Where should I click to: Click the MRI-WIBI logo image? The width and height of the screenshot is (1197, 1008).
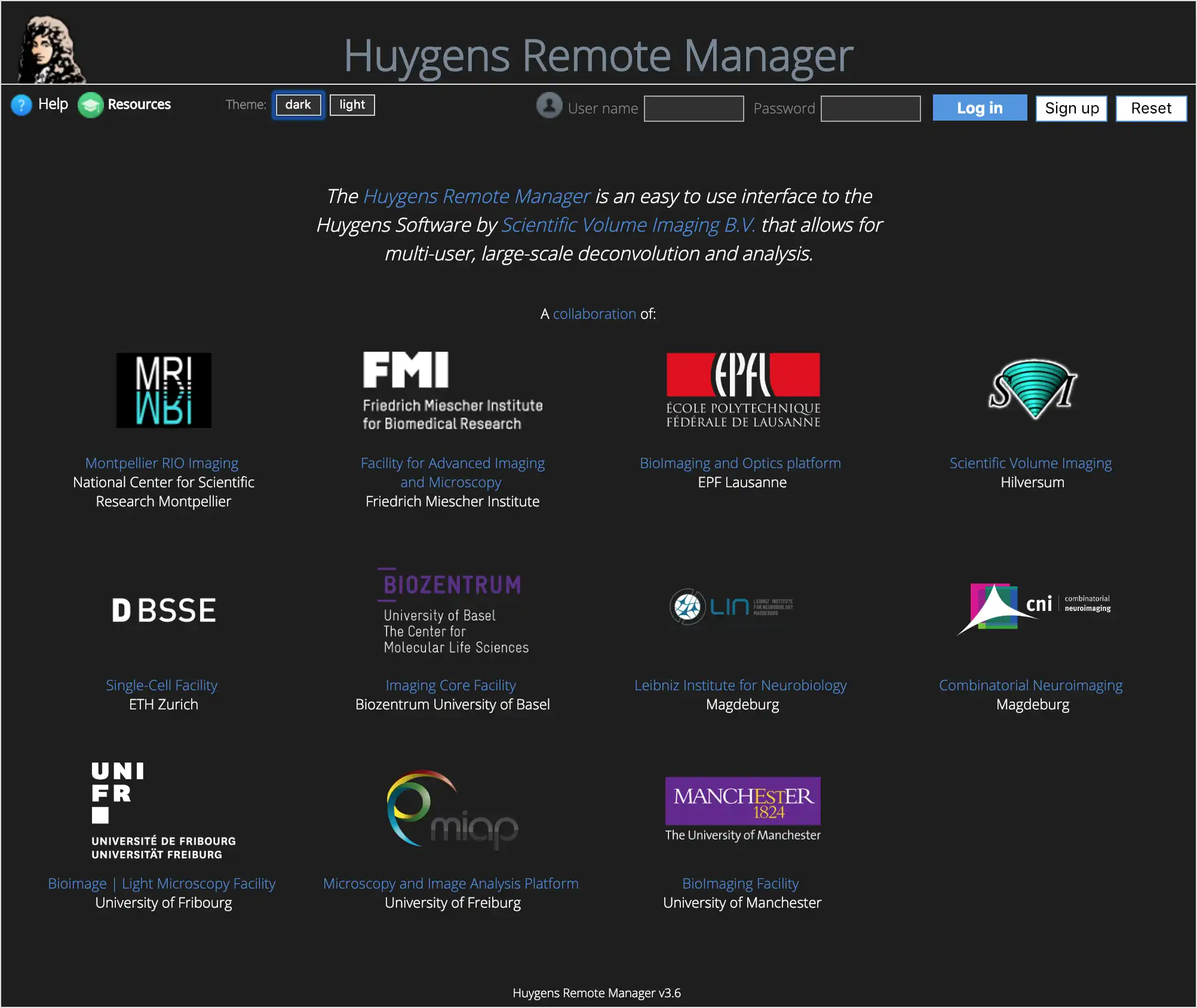pyautogui.click(x=164, y=390)
